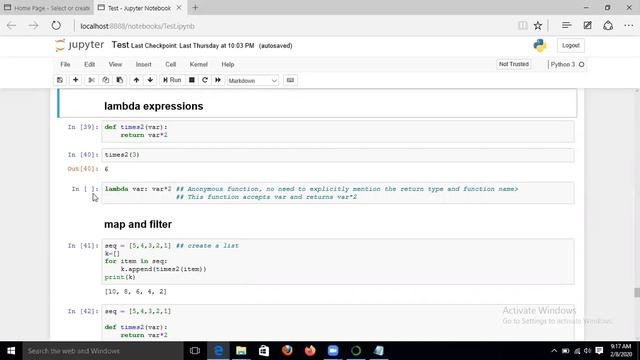Interrupt the kernel with the stop icon
Image resolution: width=640 pixels, height=360 pixels.
click(191, 80)
